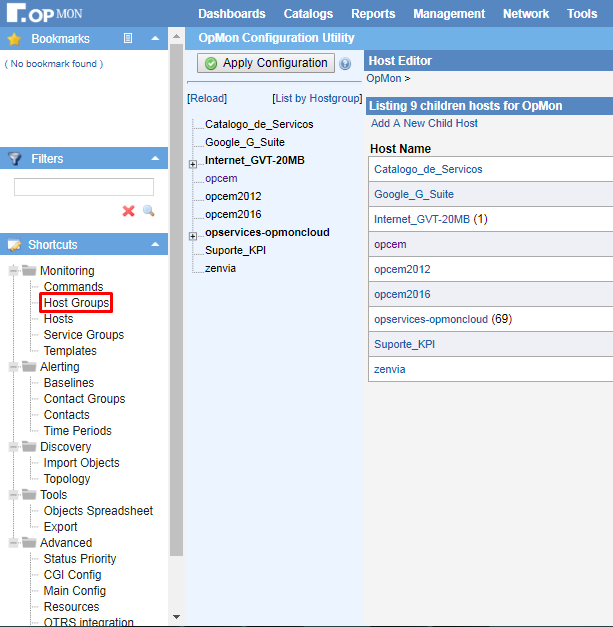Expand opservices-opmoncloud tree node

(x=193, y=236)
